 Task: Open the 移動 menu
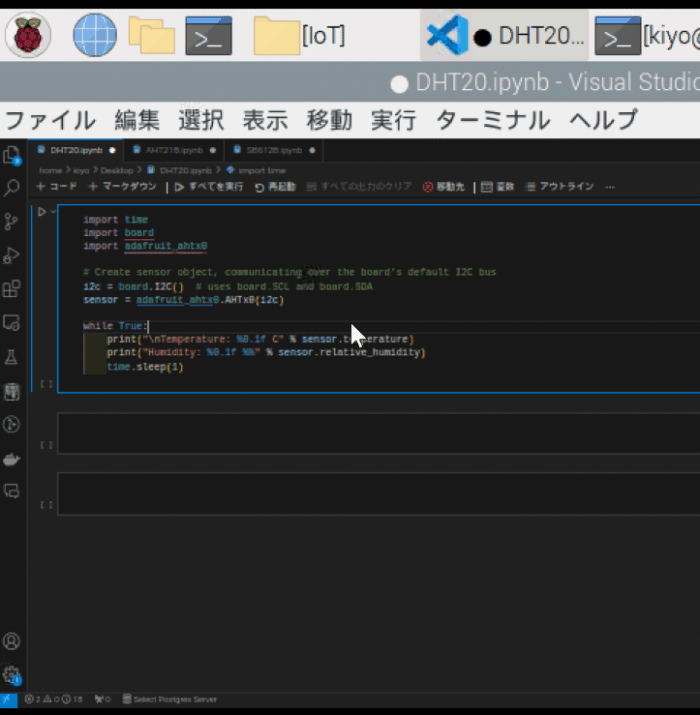pos(329,120)
